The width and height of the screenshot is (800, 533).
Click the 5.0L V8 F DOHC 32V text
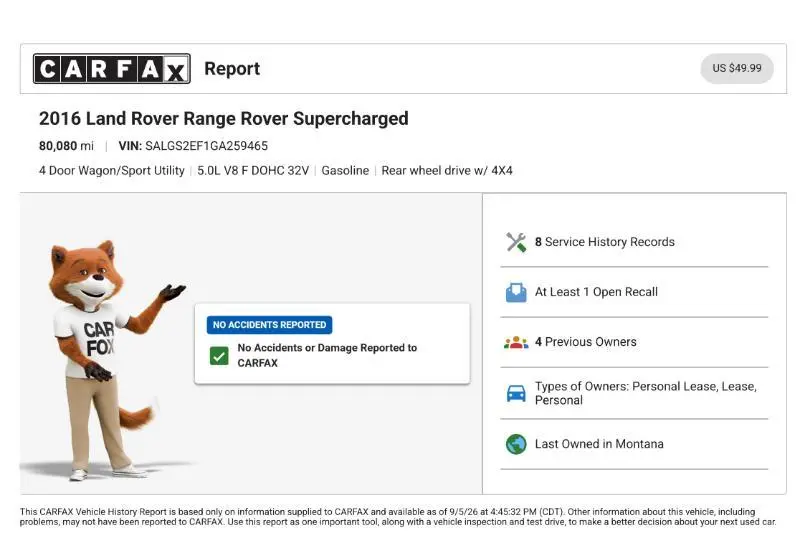[x=253, y=170]
